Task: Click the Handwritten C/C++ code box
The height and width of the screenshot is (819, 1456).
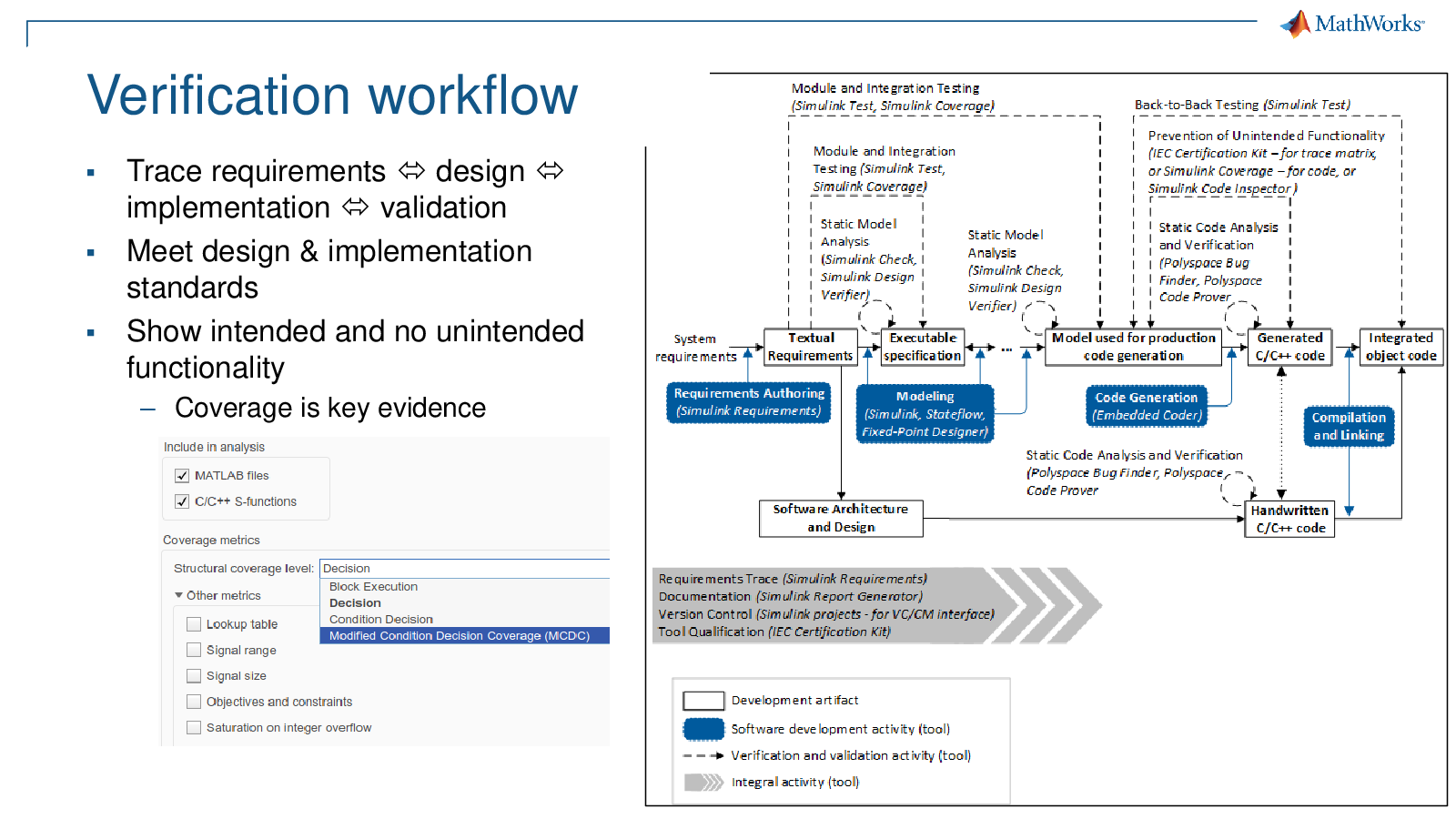Action: point(1289,519)
